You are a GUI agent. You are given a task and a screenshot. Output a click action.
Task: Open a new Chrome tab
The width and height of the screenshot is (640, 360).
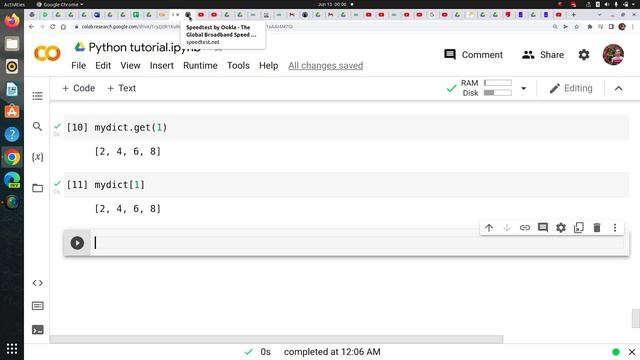573,15
